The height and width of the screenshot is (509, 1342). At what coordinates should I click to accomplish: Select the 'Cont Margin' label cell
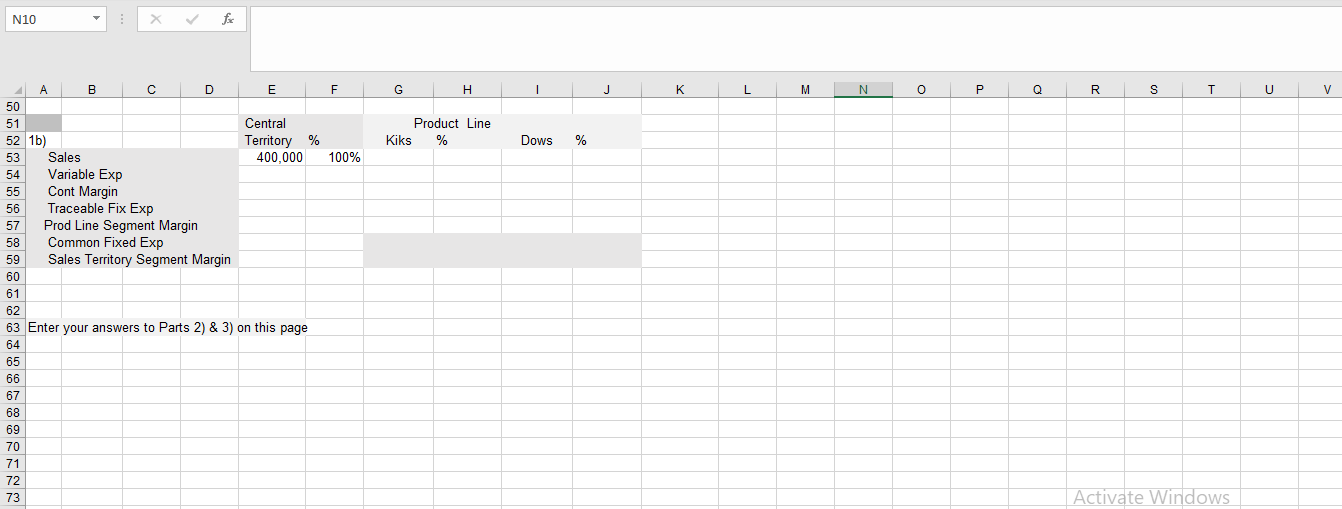[x=83, y=192]
